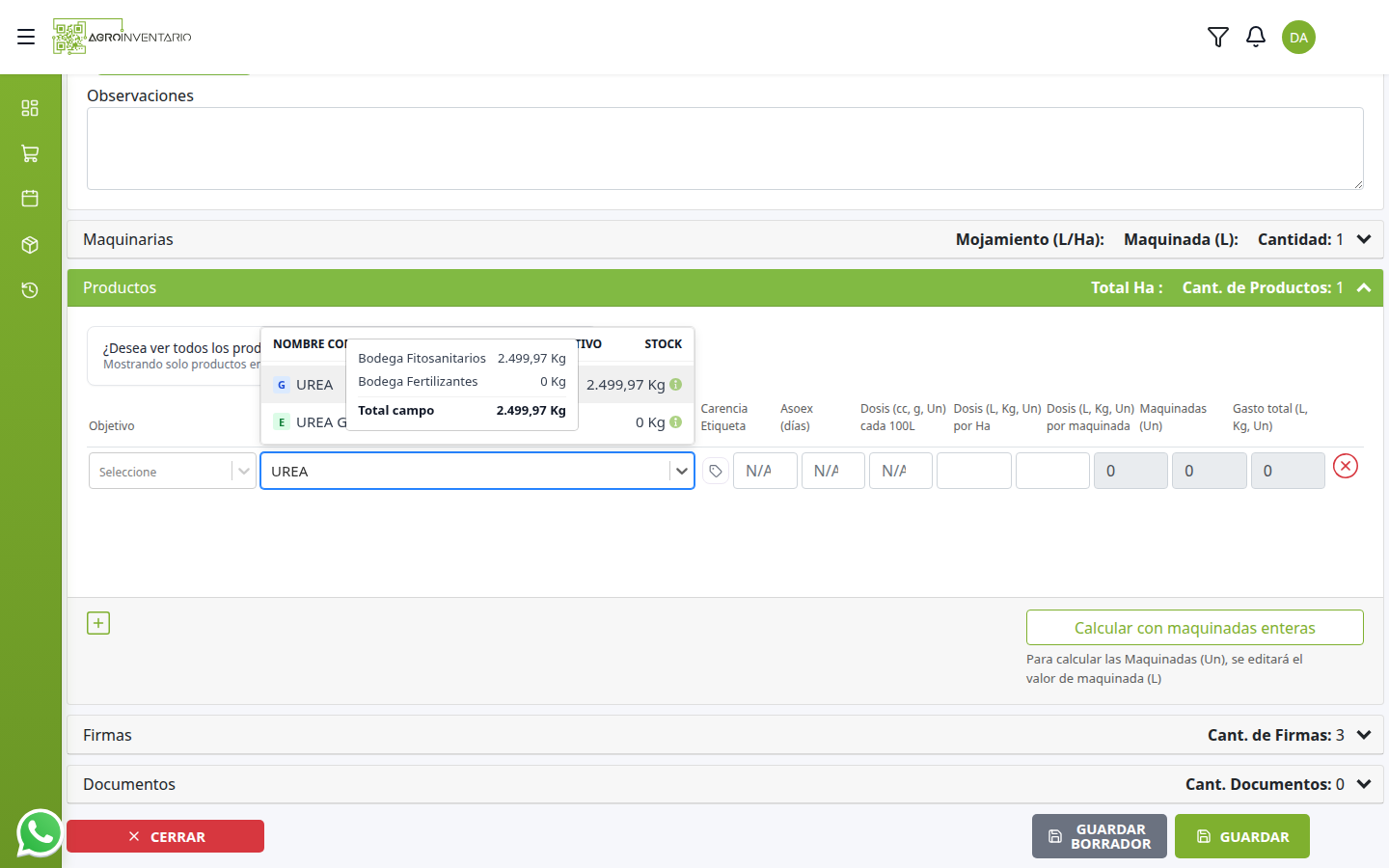The width and height of the screenshot is (1389, 868).
Task: Click the Maquinadas (Un) value field
Action: coord(1210,471)
